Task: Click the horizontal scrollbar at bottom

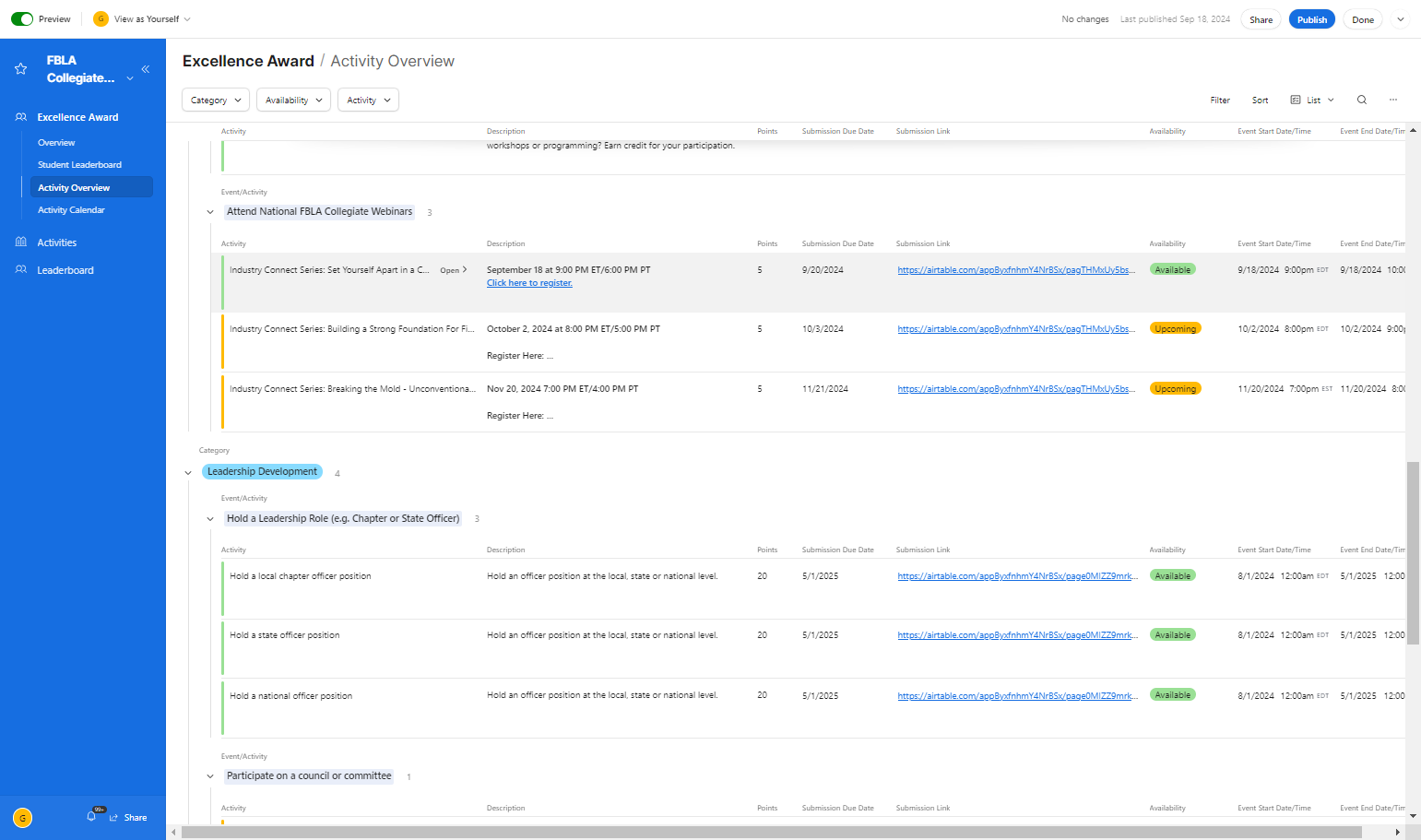Action: coord(771,832)
